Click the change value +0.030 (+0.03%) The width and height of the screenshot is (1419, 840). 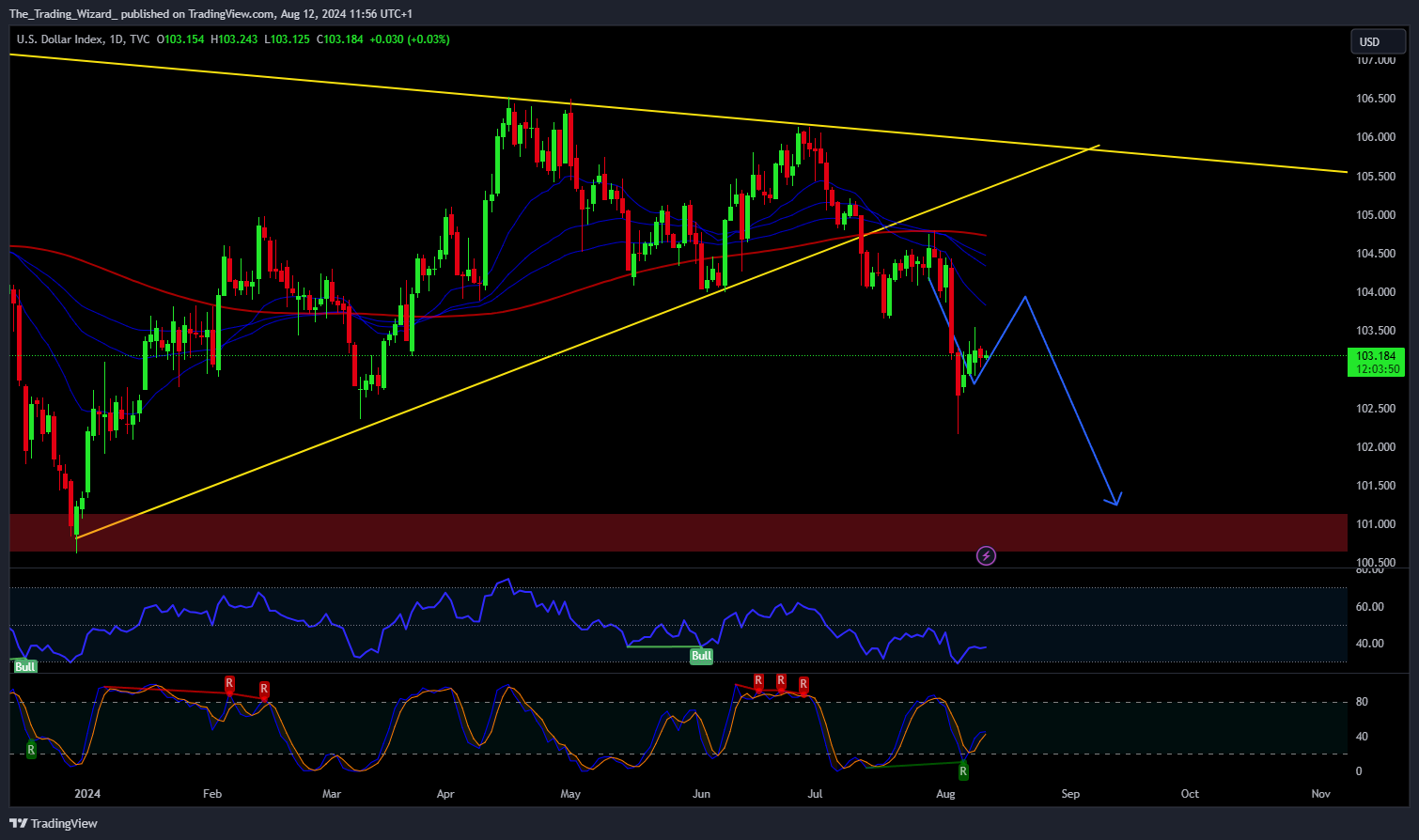pos(410,39)
